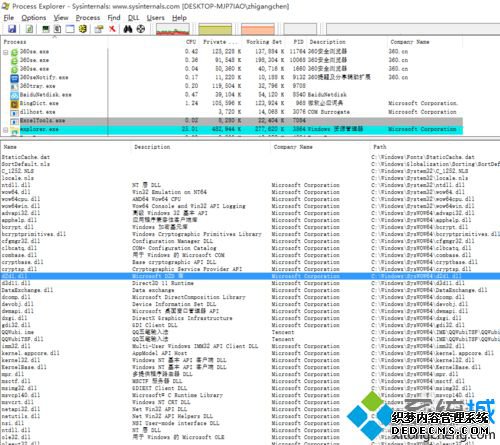
Task: Open the Process menu
Action: pyautogui.click(x=88, y=18)
